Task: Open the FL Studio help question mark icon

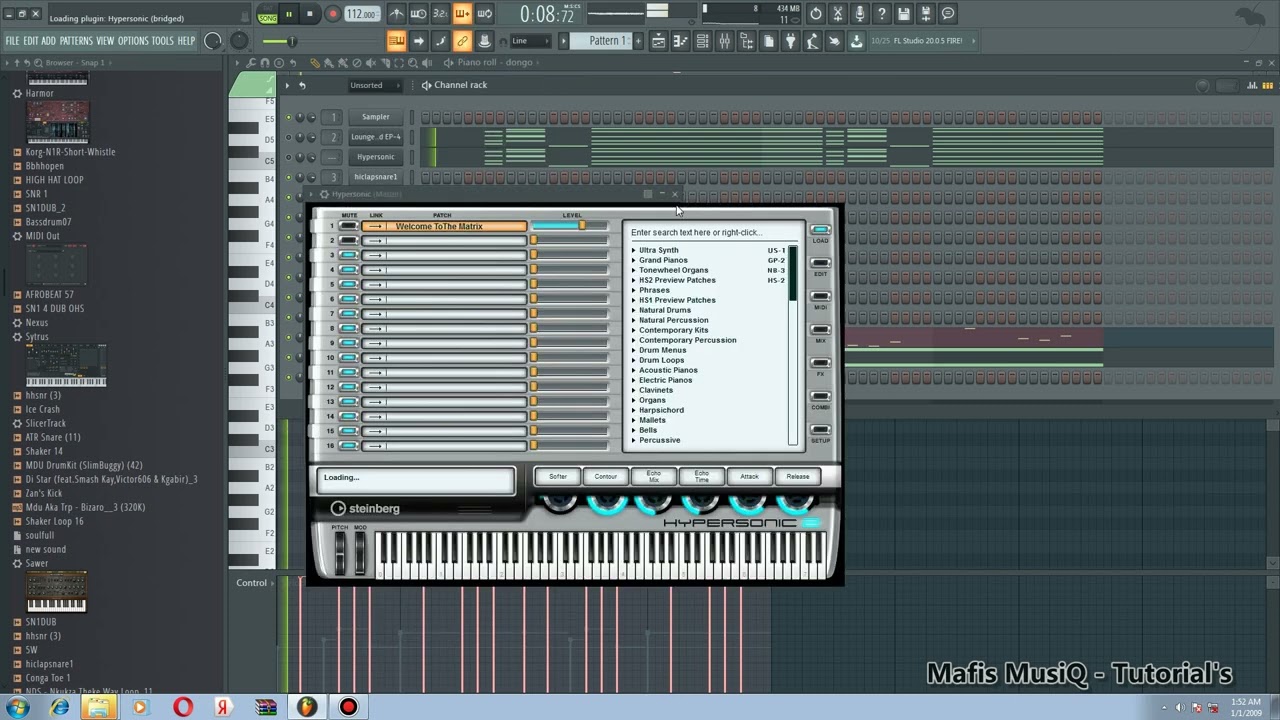Action: click(882, 14)
